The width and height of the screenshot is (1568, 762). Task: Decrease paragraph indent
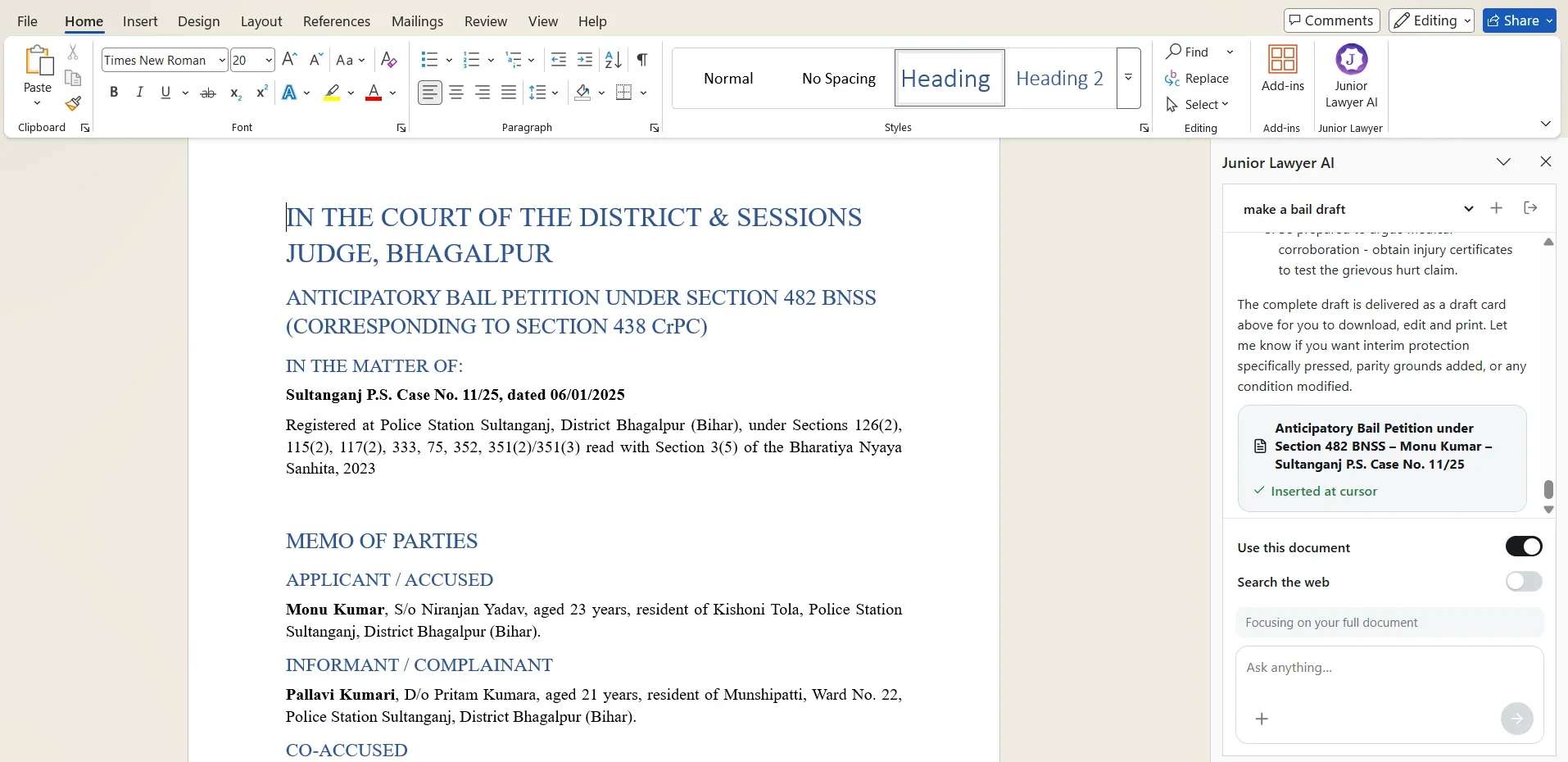click(x=559, y=60)
